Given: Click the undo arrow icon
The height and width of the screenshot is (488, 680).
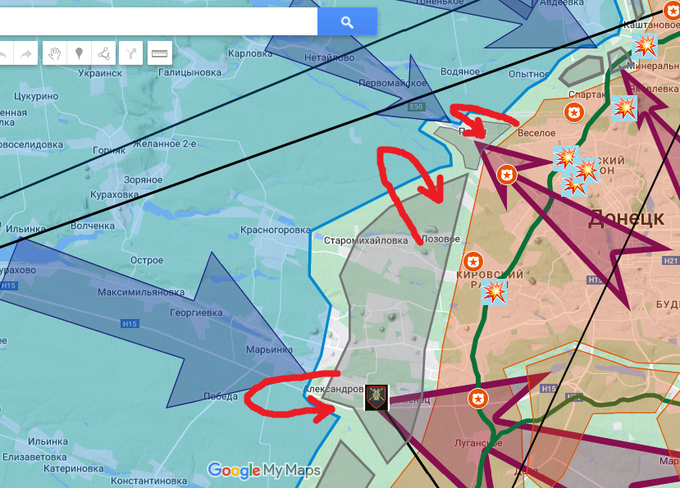Looking at the screenshot, I should coord(4,54).
